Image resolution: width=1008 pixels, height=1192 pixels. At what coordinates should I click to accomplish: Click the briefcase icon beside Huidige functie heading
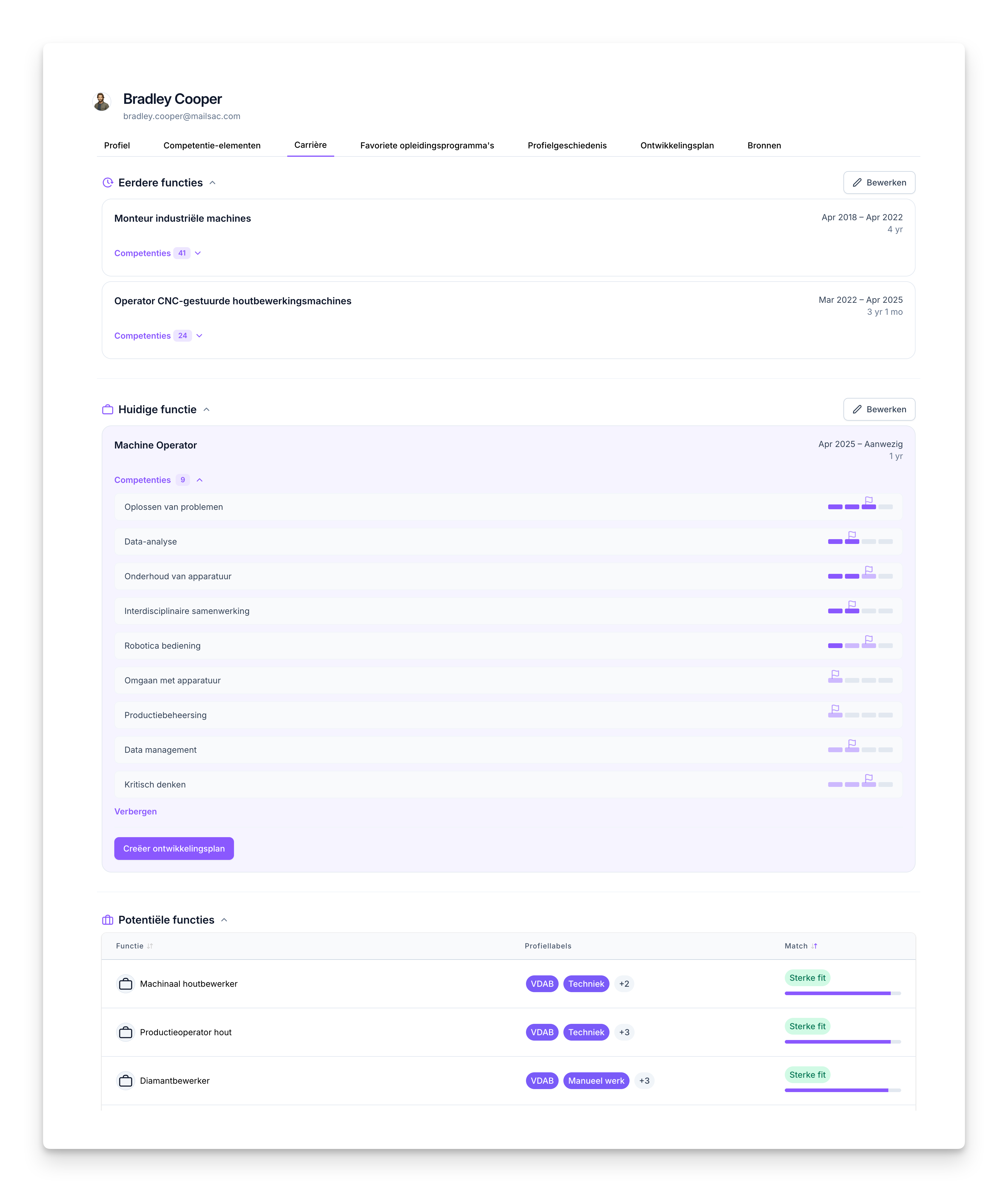point(107,409)
